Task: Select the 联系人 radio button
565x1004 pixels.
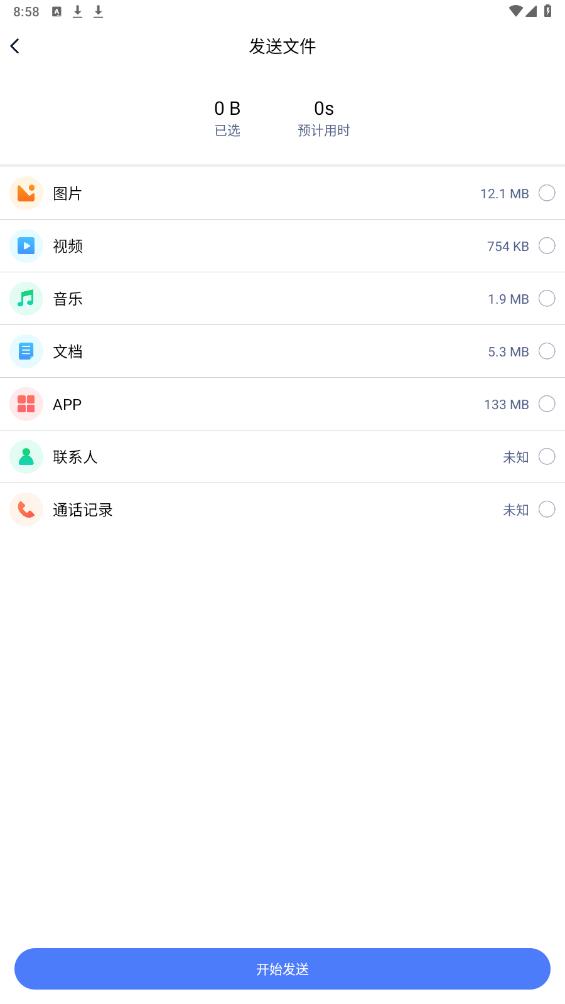Action: pyautogui.click(x=546, y=457)
